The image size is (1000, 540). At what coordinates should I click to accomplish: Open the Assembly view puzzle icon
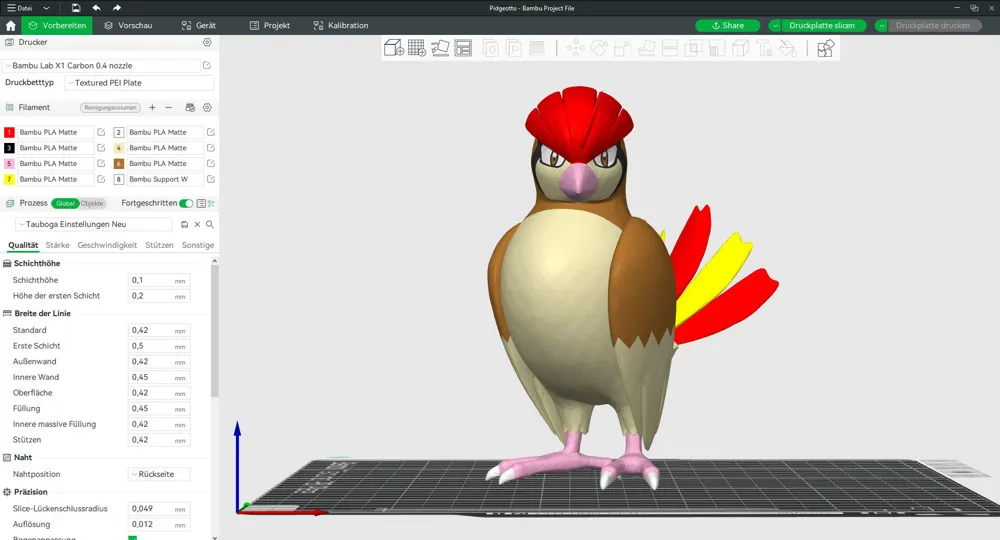click(825, 48)
